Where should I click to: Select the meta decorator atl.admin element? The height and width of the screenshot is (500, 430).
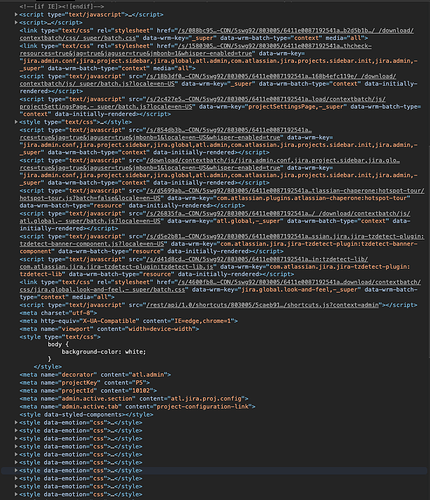tap(95, 375)
